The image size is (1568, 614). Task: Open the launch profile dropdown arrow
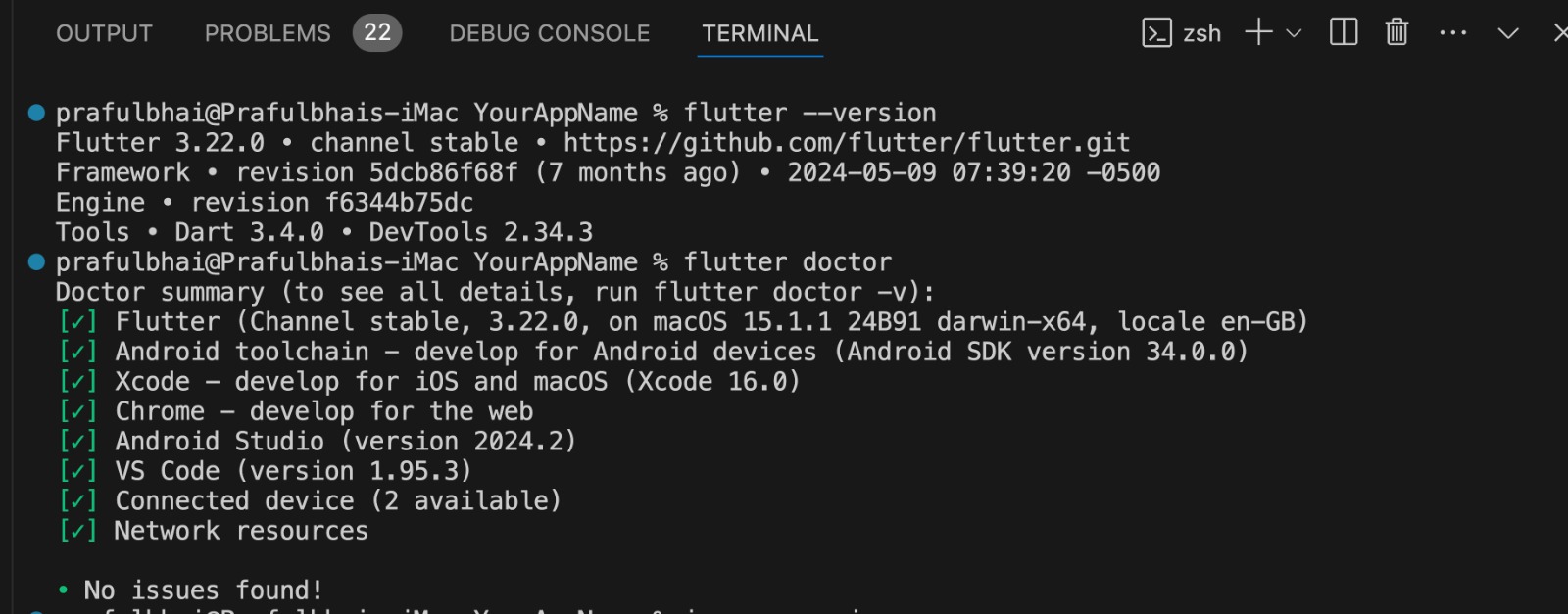pyautogui.click(x=1294, y=33)
